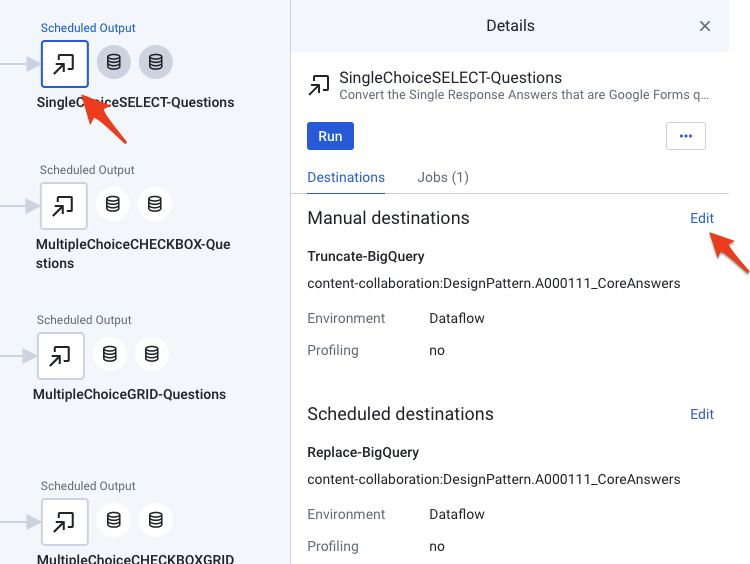Viewport: 750px width, 564px height.
Task: Select the MultipleChoiceCHECKBOXGRID output node icon
Action: (x=64, y=521)
